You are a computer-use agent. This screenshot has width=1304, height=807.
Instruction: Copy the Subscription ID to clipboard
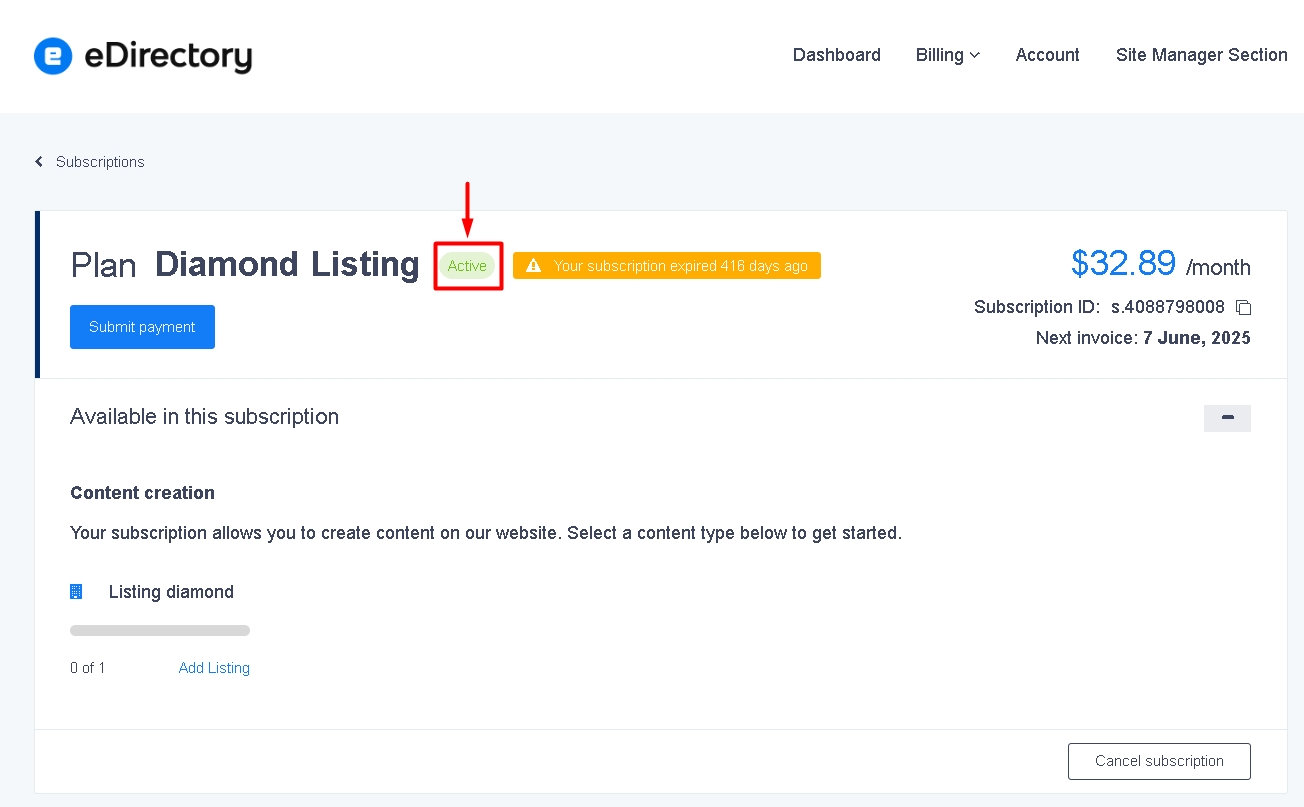[1243, 307]
